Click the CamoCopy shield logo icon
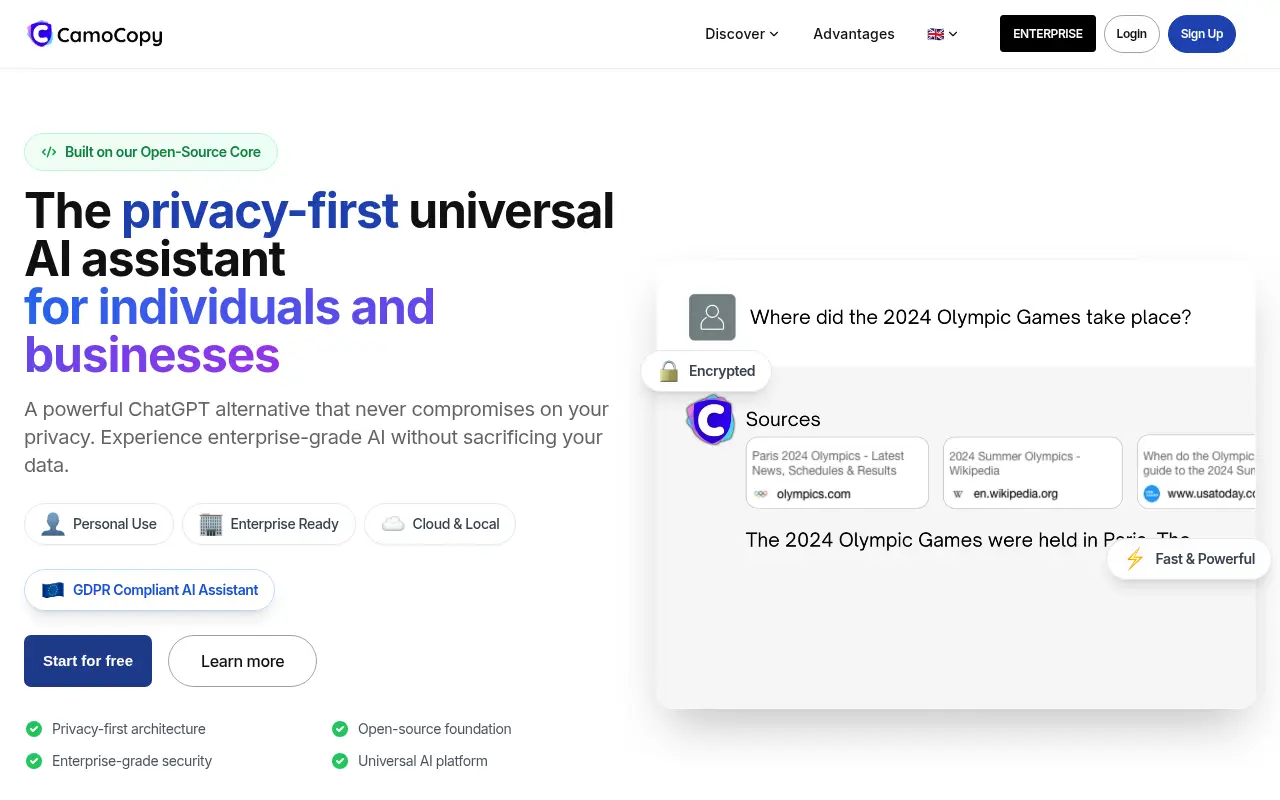 point(40,35)
